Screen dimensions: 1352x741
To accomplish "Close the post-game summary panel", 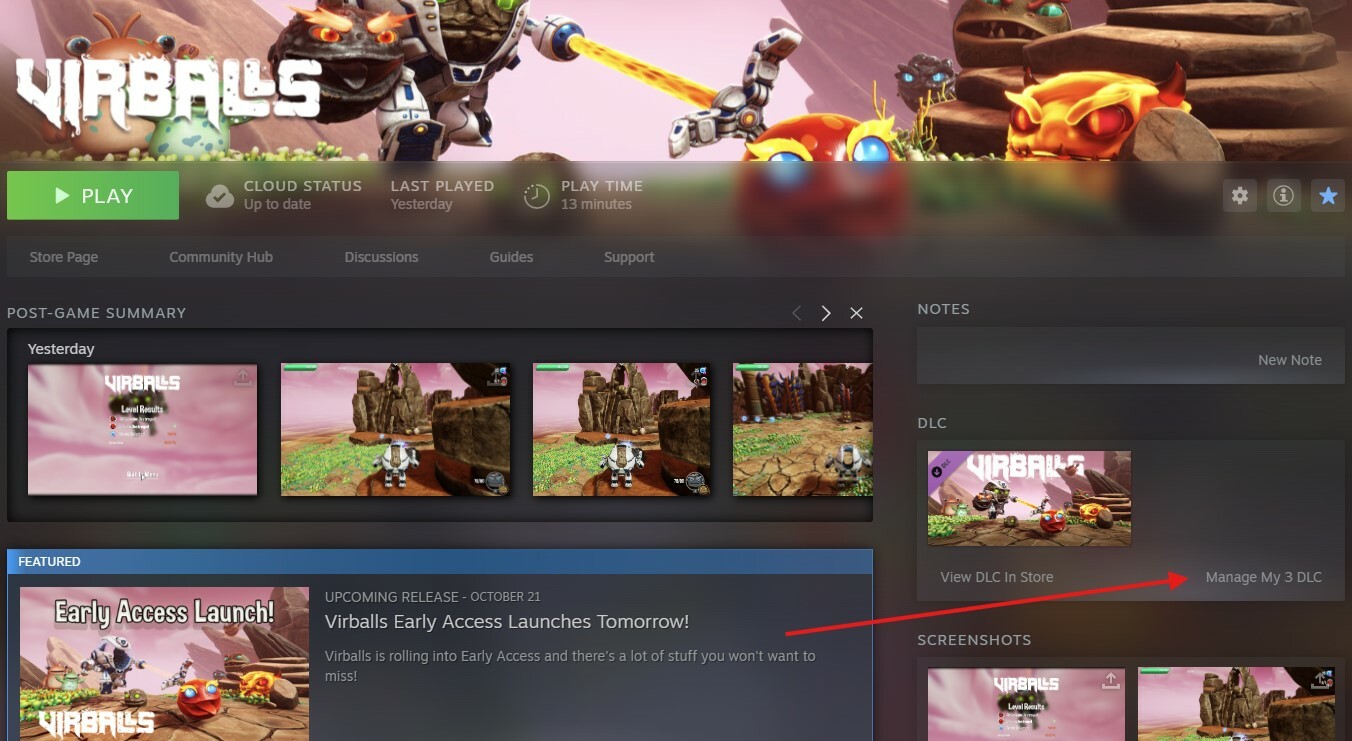I will click(x=856, y=313).
